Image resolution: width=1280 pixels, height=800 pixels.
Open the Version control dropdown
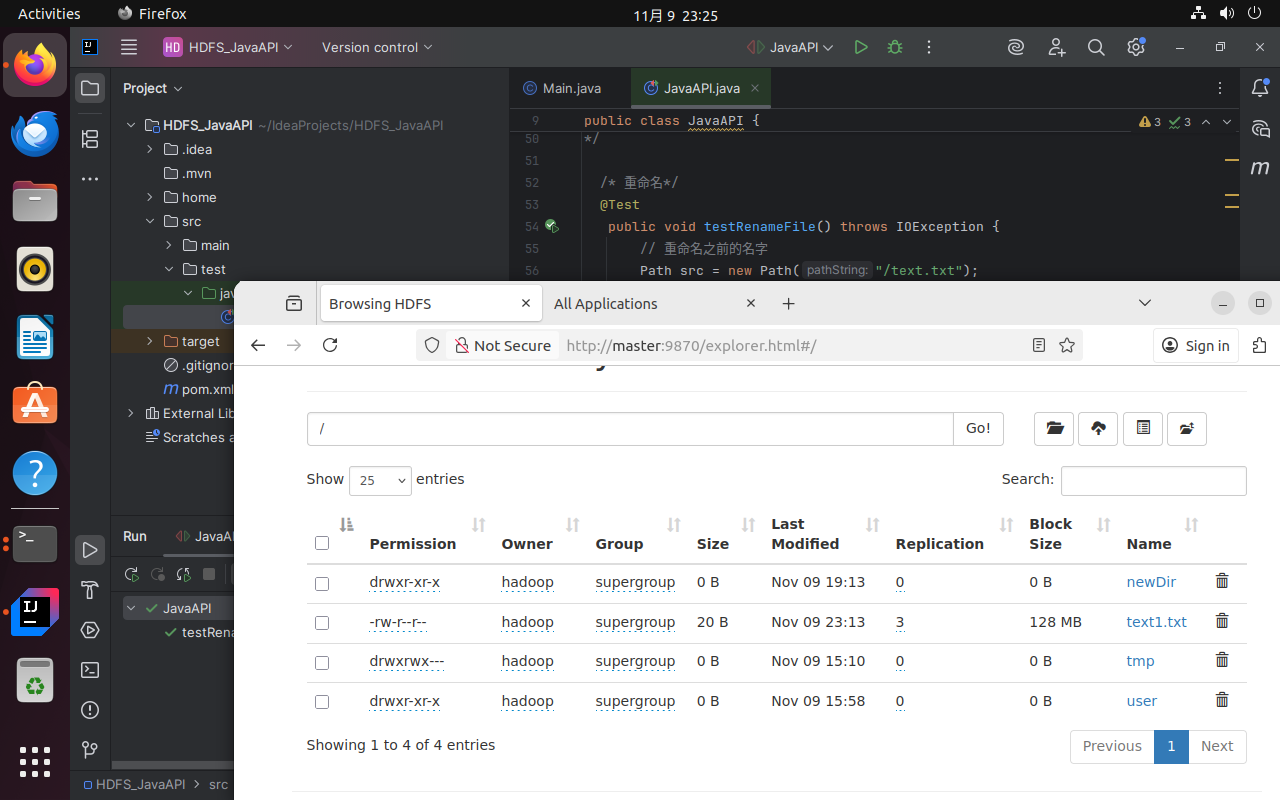pyautogui.click(x=377, y=47)
